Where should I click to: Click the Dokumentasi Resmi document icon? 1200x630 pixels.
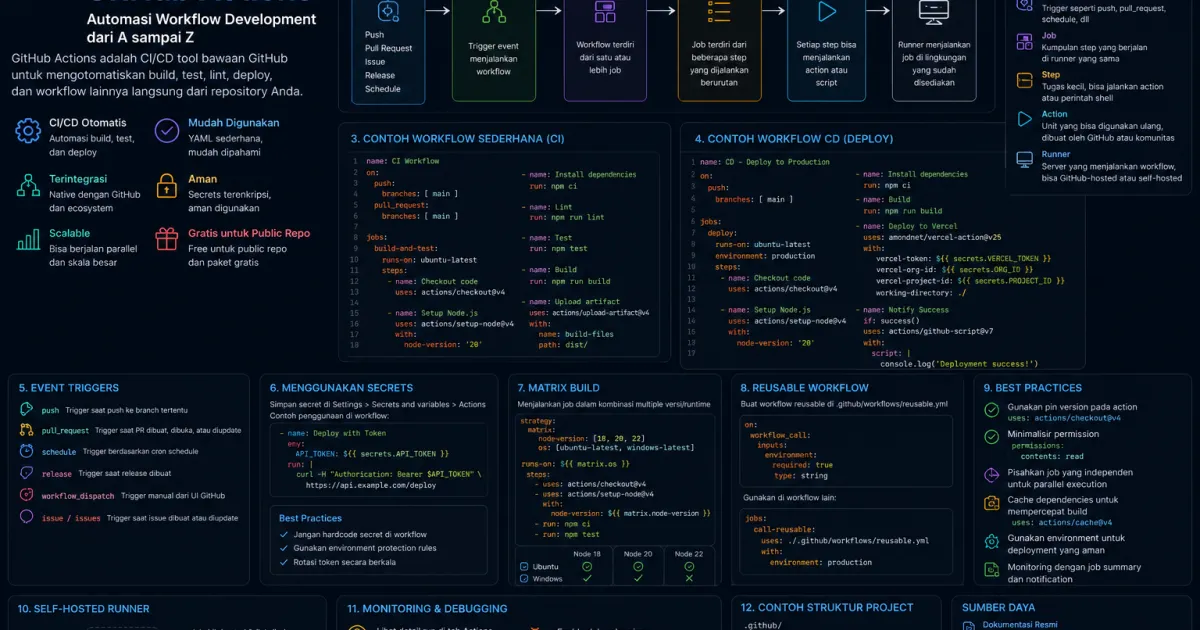(x=967, y=626)
